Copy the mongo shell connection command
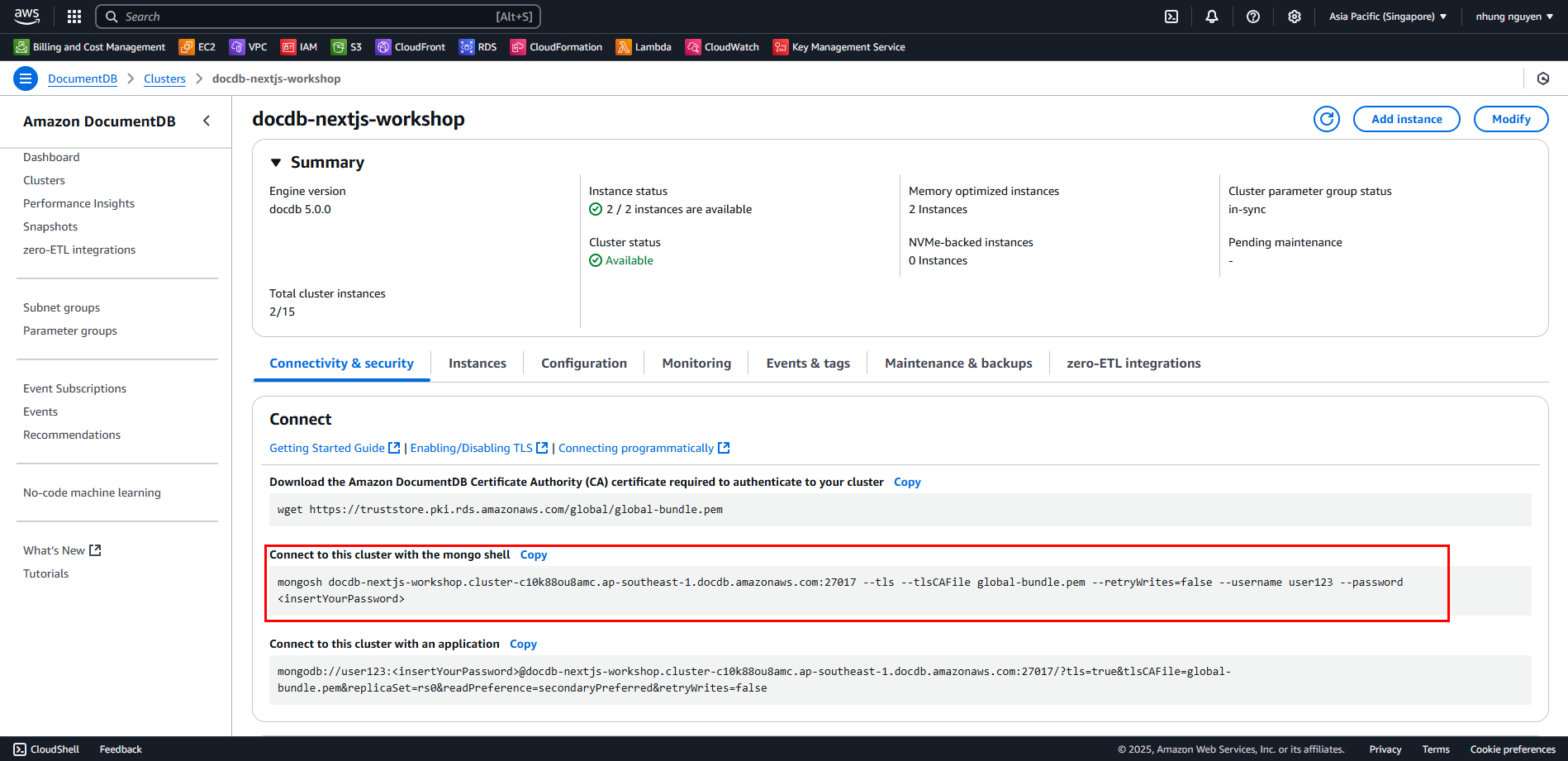Viewport: 1568px width, 761px height. click(534, 554)
